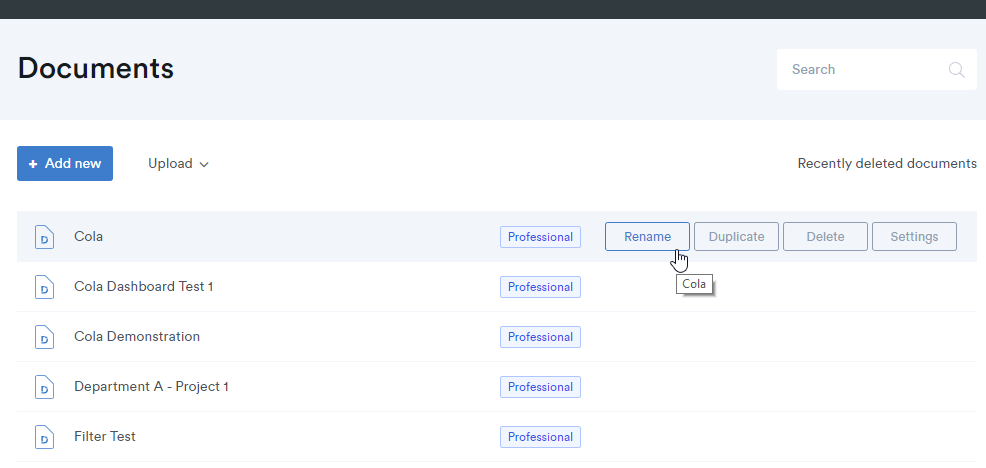Click the Cola Demonstration document icon
986x468 pixels.
pos(44,337)
